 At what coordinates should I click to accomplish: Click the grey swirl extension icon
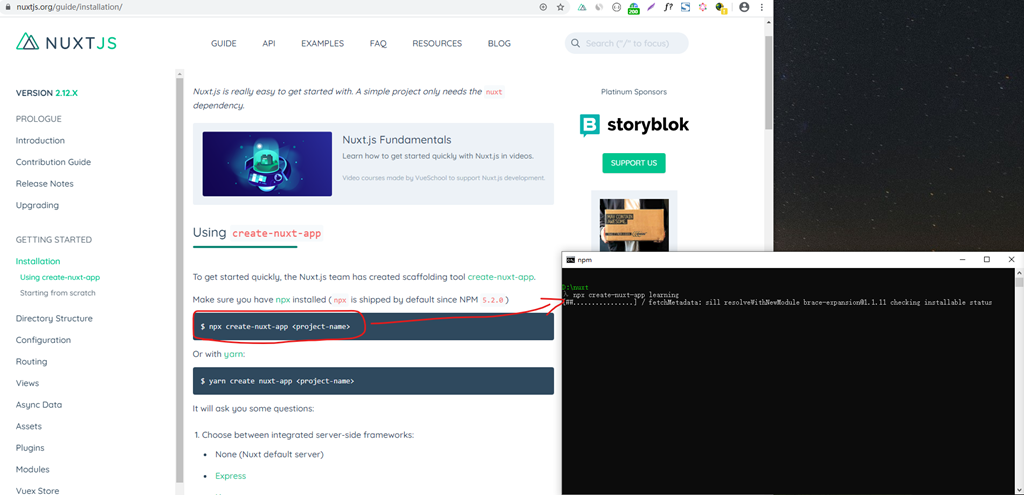point(599,7)
